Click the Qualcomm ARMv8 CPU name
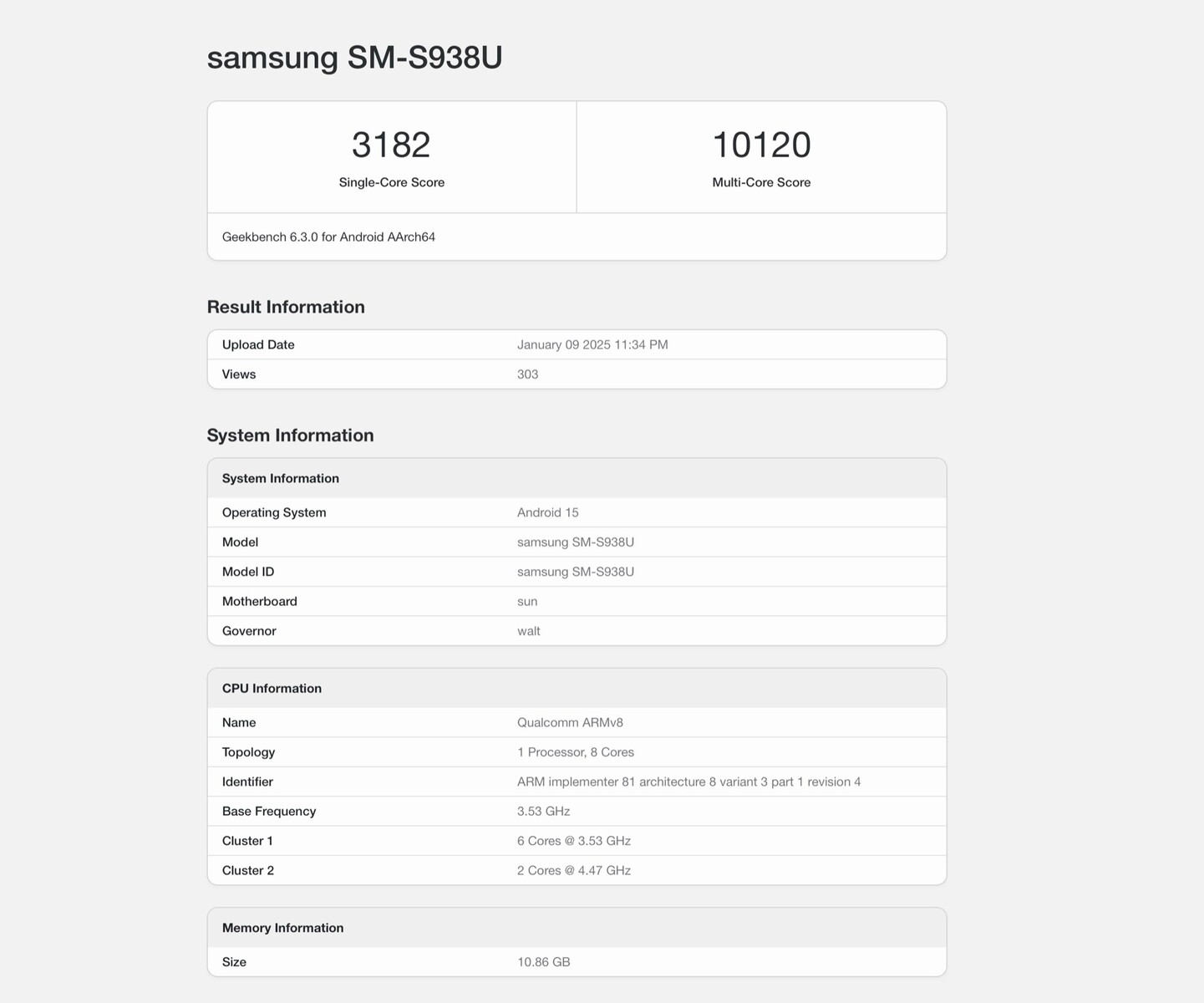 (x=570, y=723)
